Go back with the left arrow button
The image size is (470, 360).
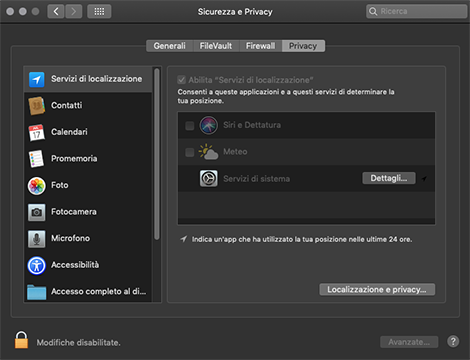pyautogui.click(x=56, y=12)
